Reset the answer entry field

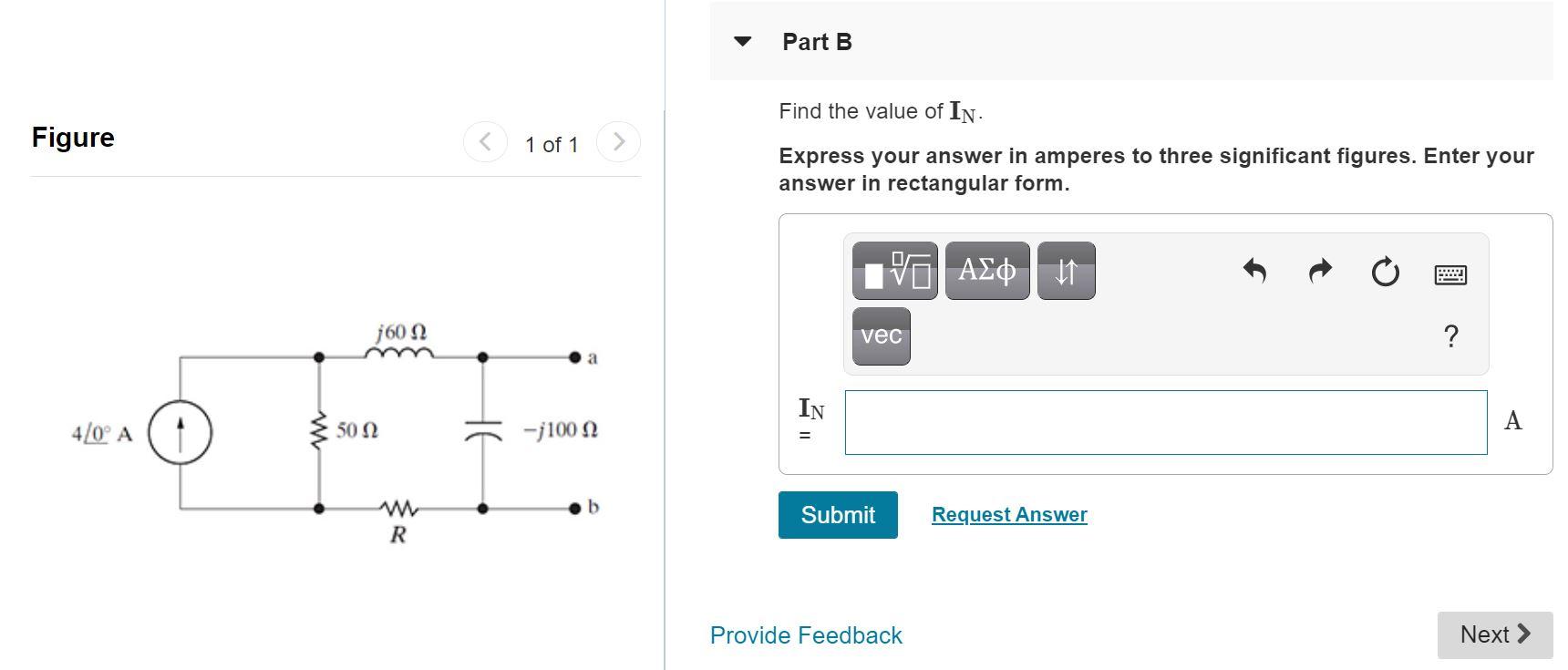click(x=1385, y=271)
